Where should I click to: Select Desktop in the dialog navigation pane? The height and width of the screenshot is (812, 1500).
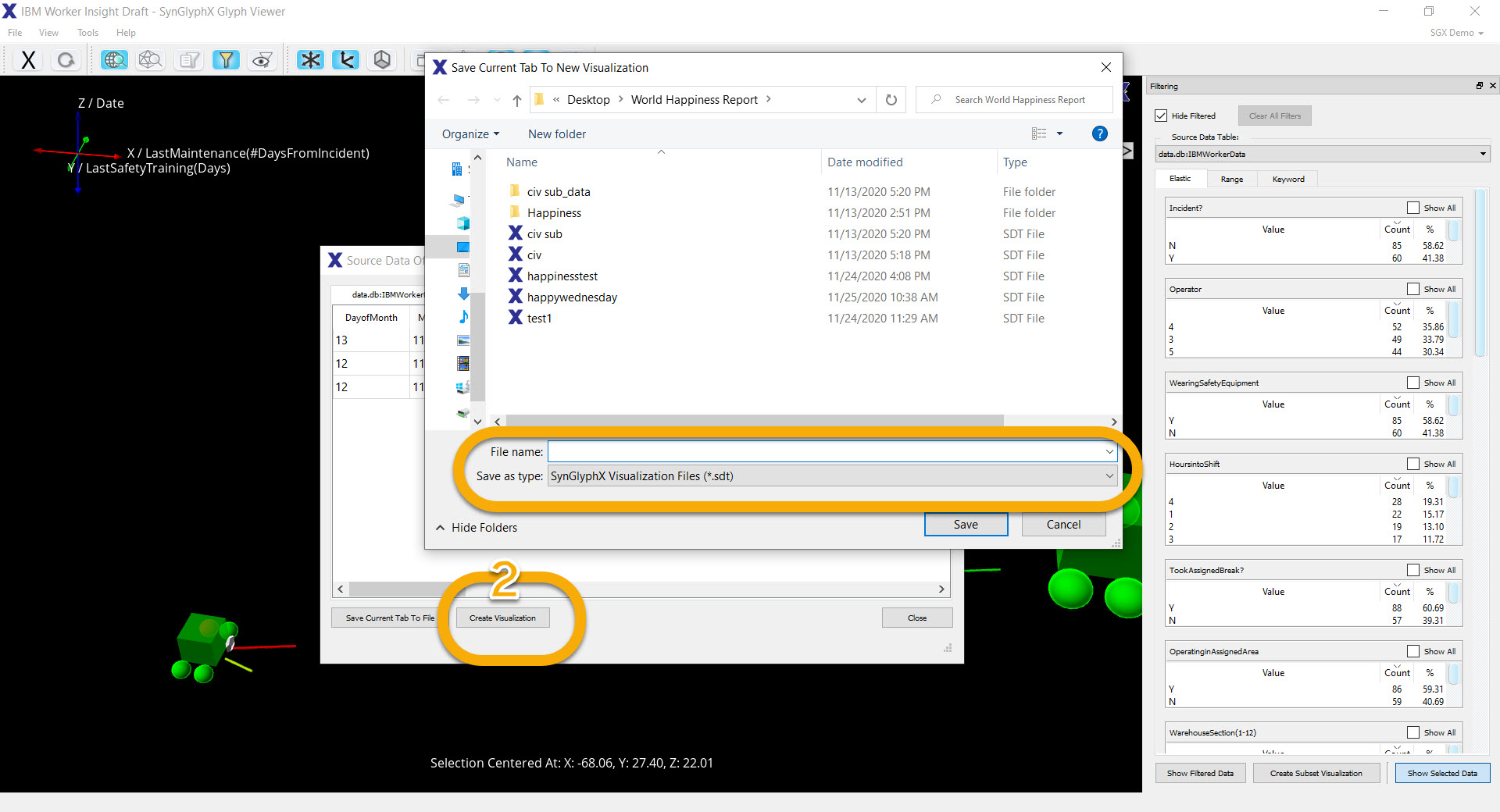tap(463, 247)
